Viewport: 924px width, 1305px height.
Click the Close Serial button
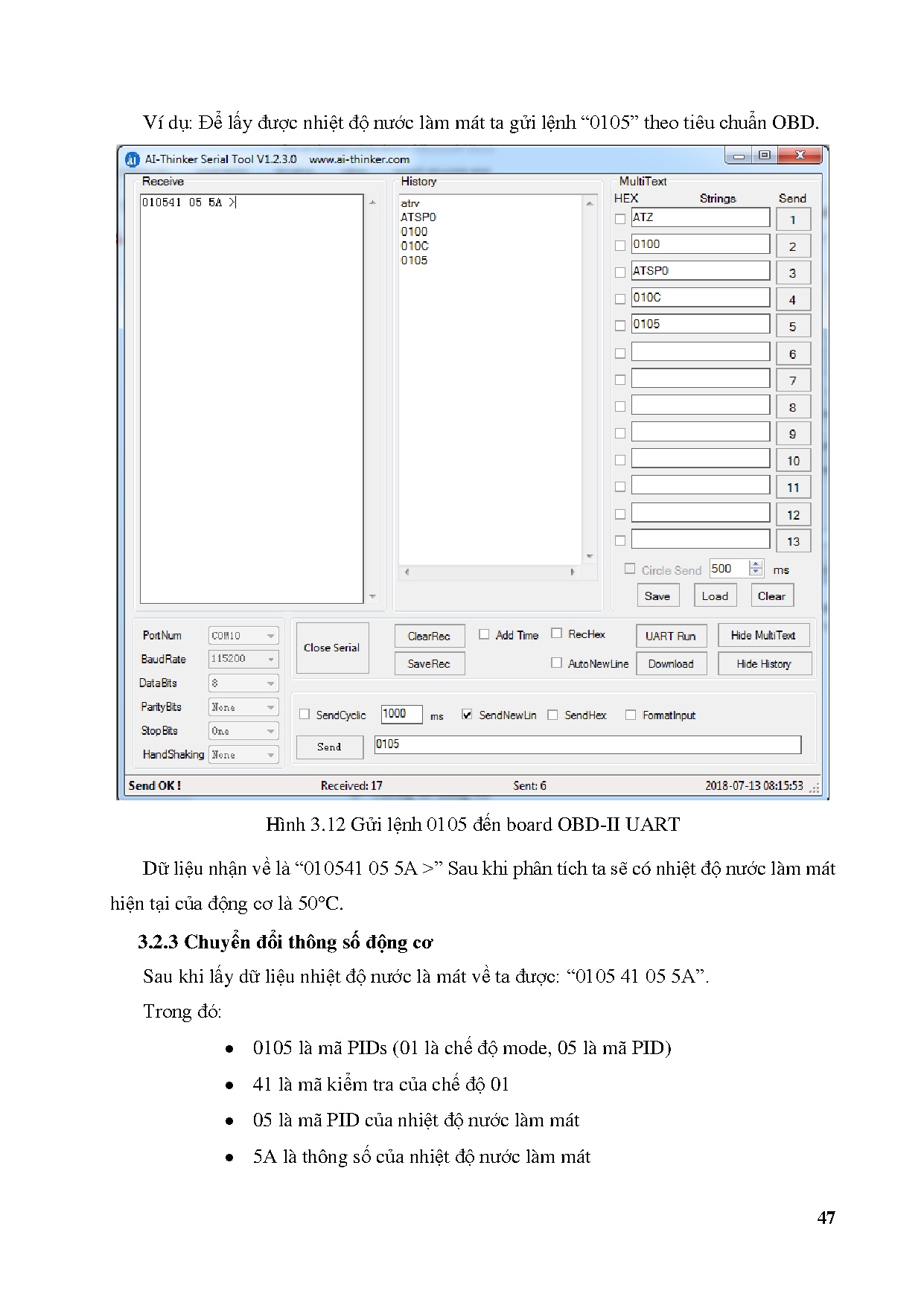click(332, 648)
